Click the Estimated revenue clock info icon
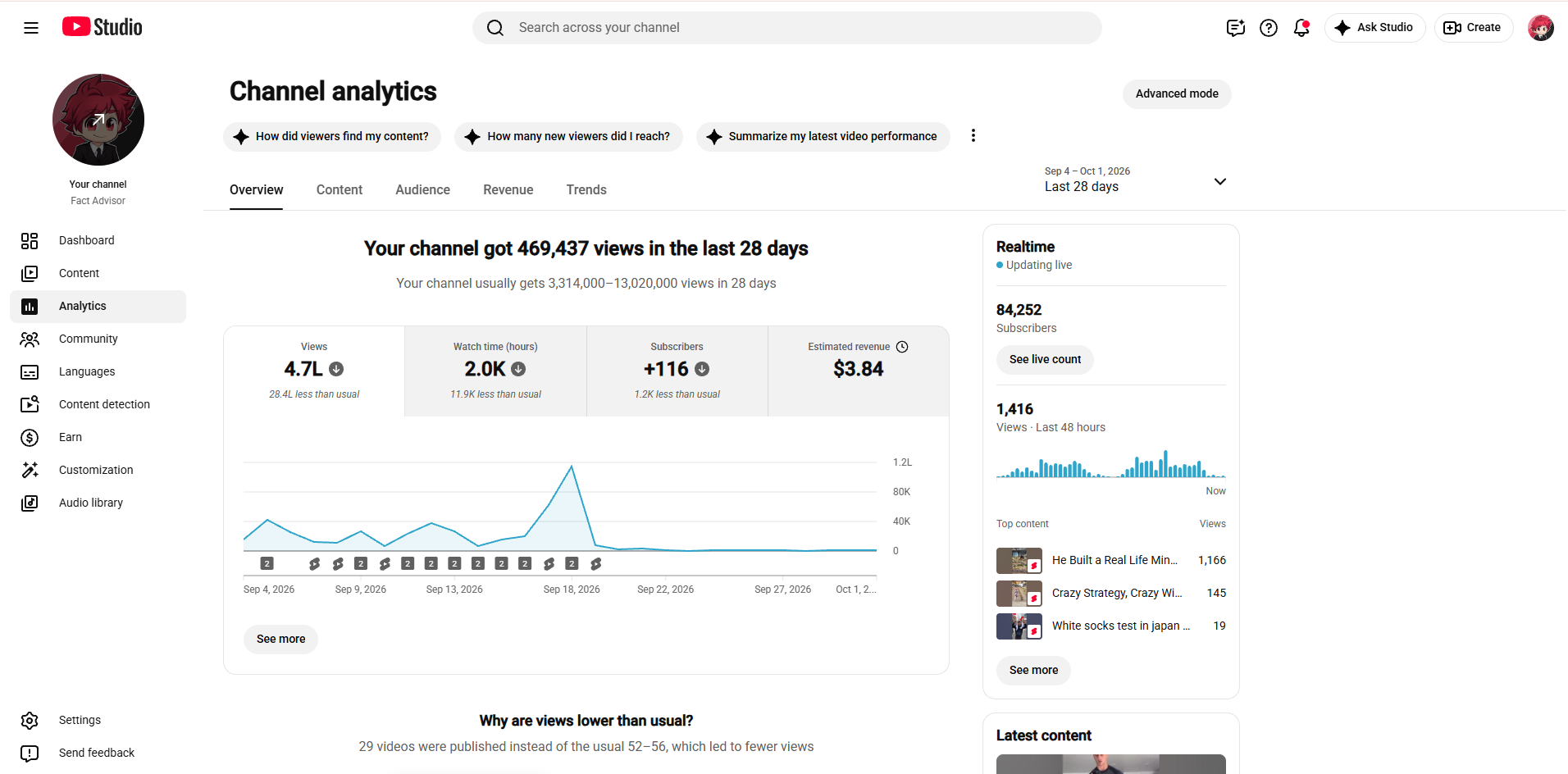1568x774 pixels. coord(902,347)
